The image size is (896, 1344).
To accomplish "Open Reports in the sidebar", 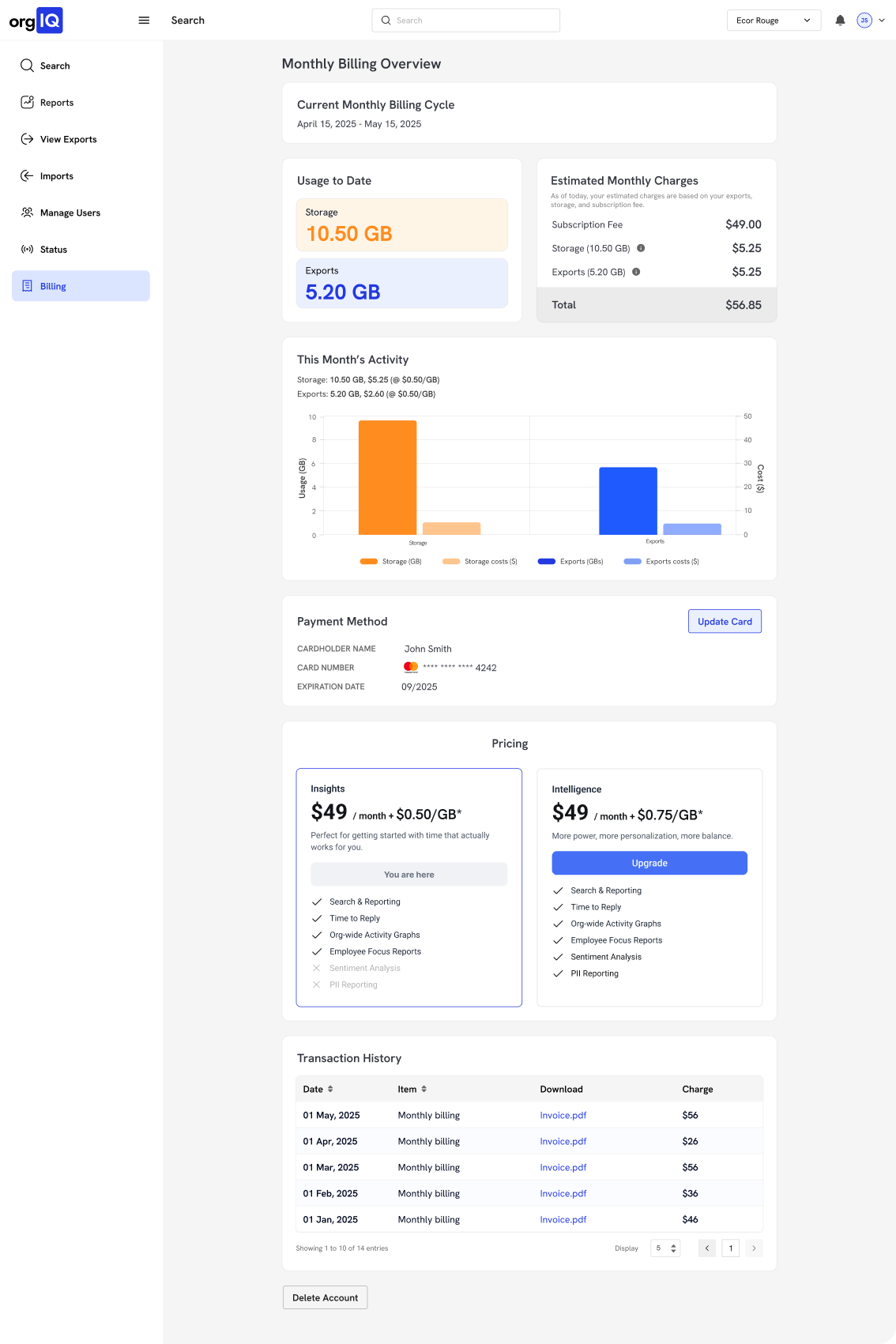I will pyautogui.click(x=81, y=102).
